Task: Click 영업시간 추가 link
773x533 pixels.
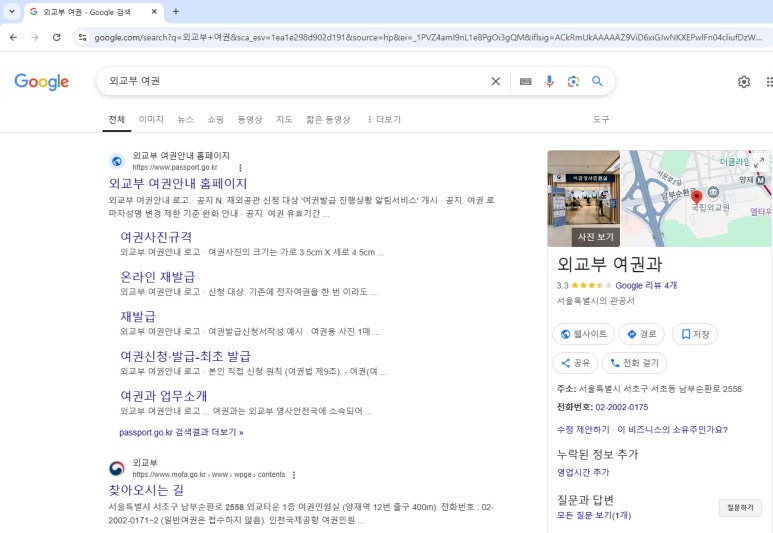Action: coord(583,472)
